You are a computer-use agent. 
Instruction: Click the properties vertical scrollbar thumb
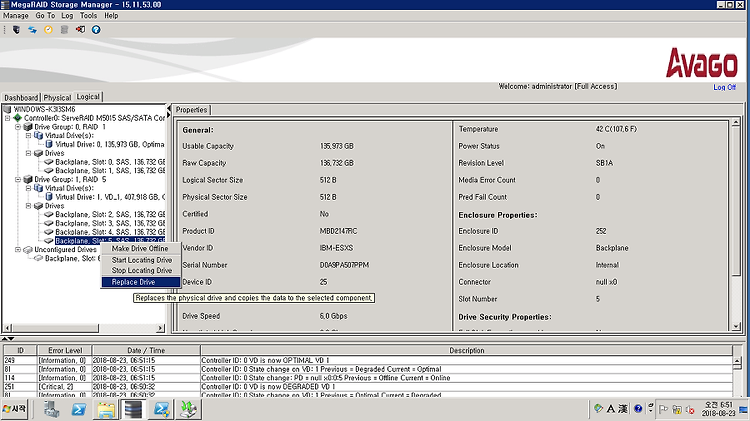coord(736,201)
